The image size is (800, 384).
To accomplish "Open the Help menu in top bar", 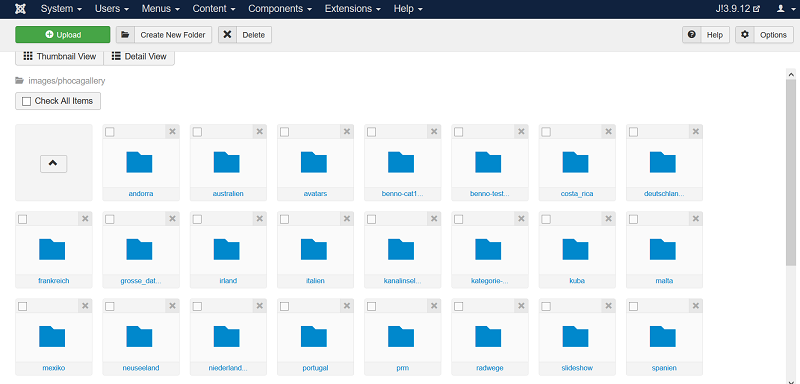I will (408, 9).
